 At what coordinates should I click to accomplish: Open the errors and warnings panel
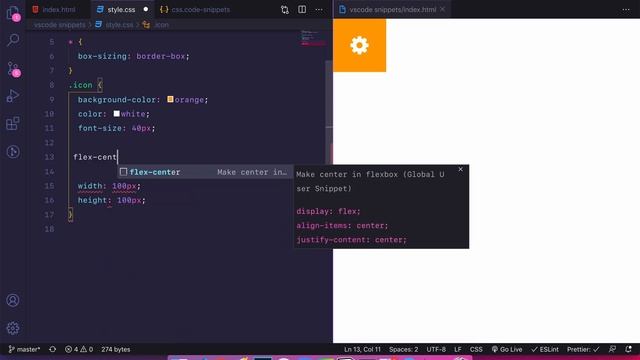[79, 349]
